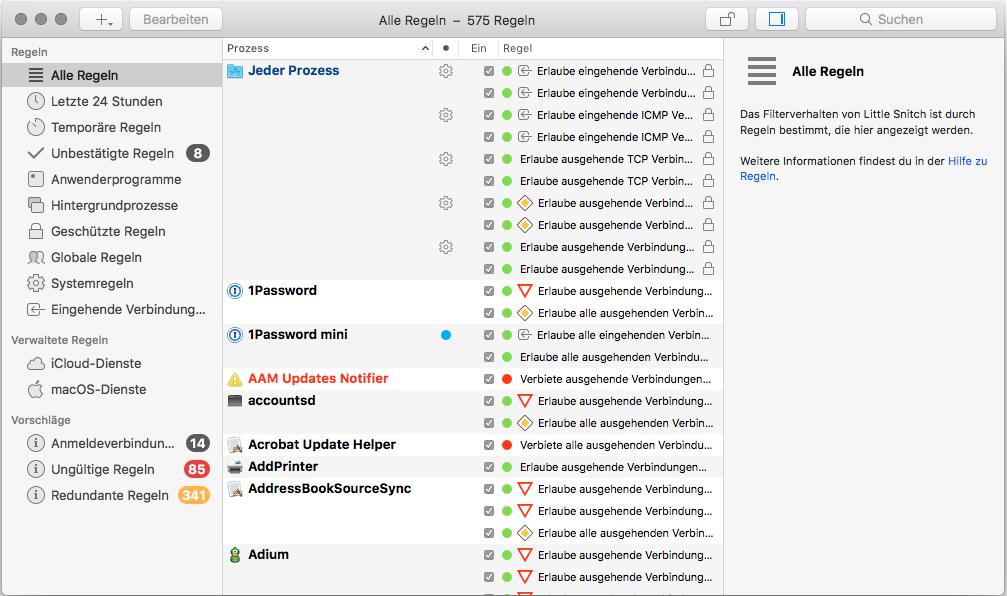Click the lock icon on the Jeder Prozess title row
The width and height of the screenshot is (1007, 596).
[x=708, y=71]
